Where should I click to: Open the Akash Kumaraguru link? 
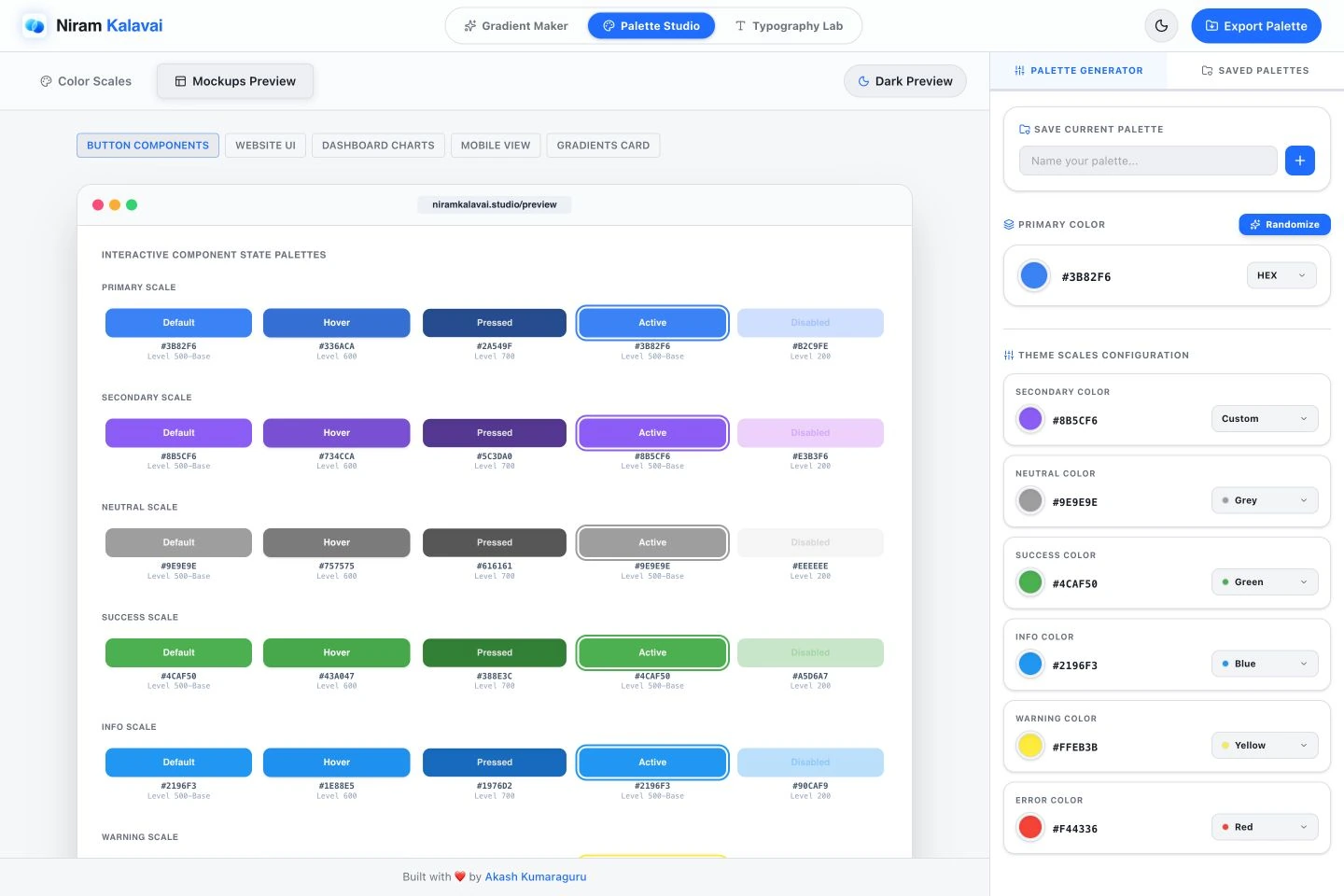[x=536, y=877]
